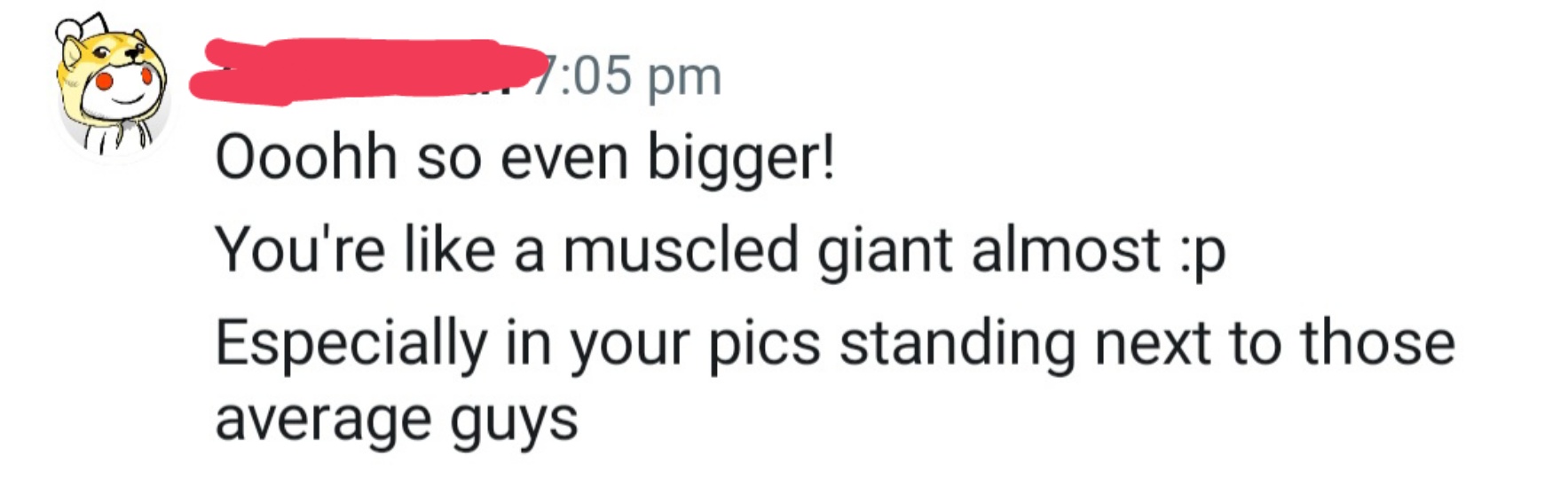Click the word "muscled" in the message
Viewport: 1568px width, 479px height.
[x=681, y=250]
